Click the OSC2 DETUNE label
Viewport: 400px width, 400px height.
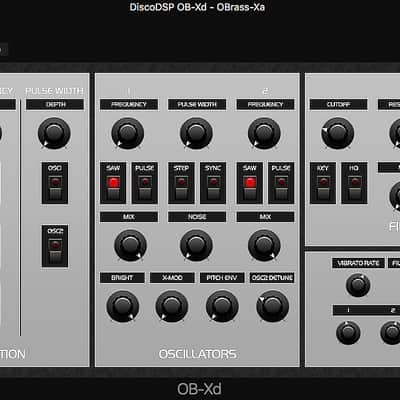(x=272, y=278)
